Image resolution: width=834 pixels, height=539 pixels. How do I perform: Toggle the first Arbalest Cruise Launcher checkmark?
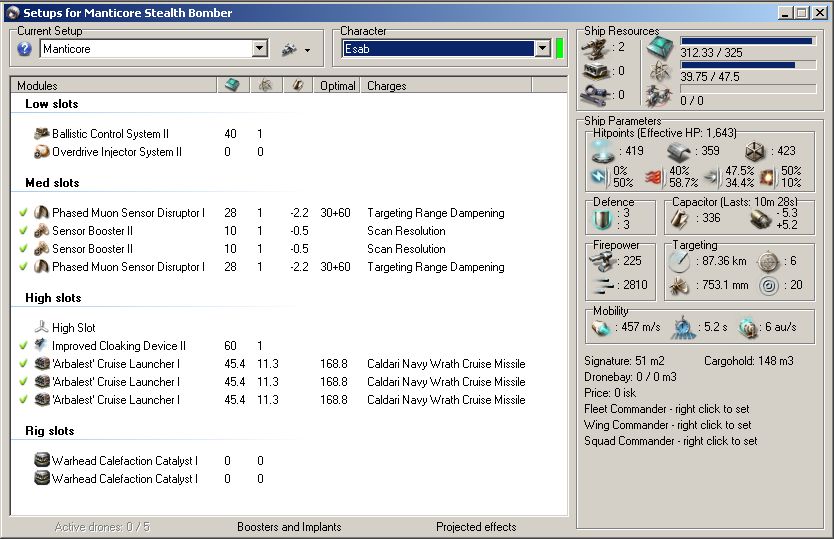tap(23, 364)
